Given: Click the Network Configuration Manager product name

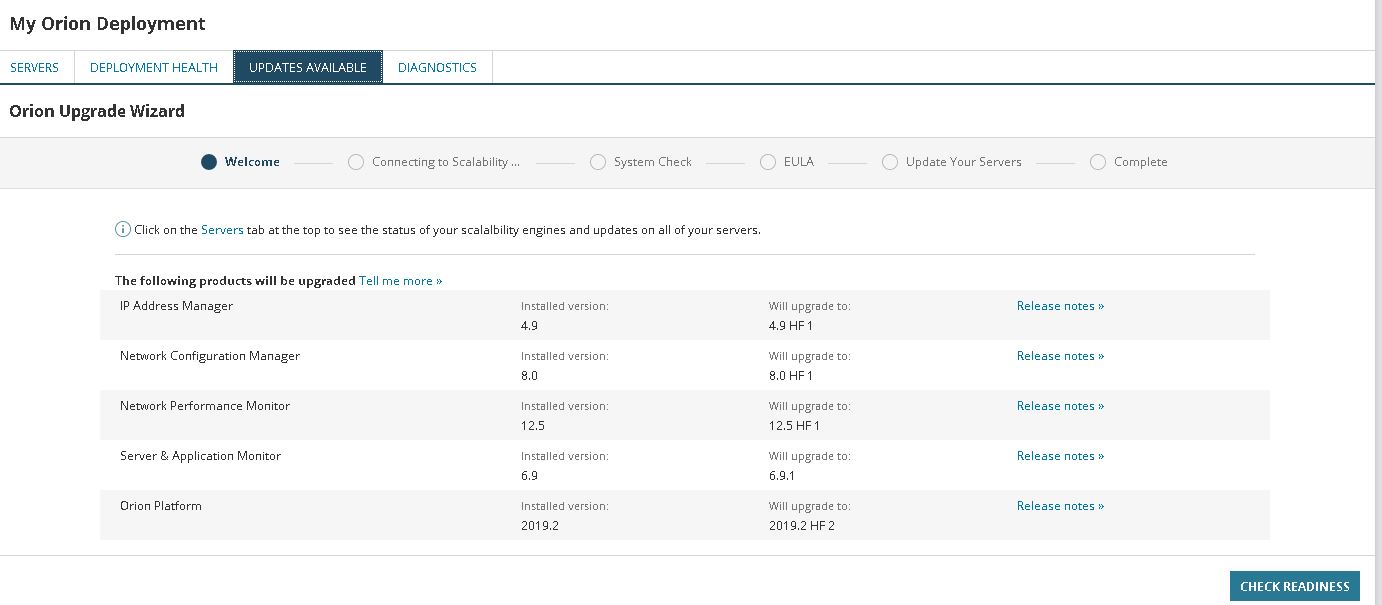Looking at the screenshot, I should (210, 356).
